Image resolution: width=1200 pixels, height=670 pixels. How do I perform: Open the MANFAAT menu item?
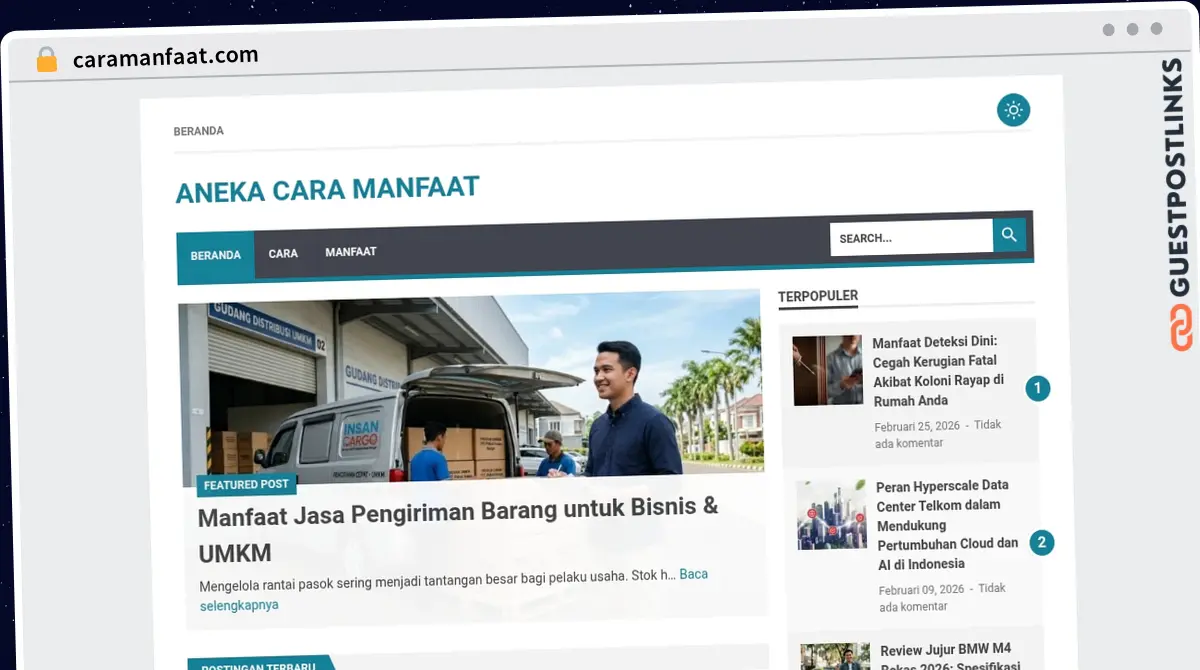pyautogui.click(x=351, y=251)
